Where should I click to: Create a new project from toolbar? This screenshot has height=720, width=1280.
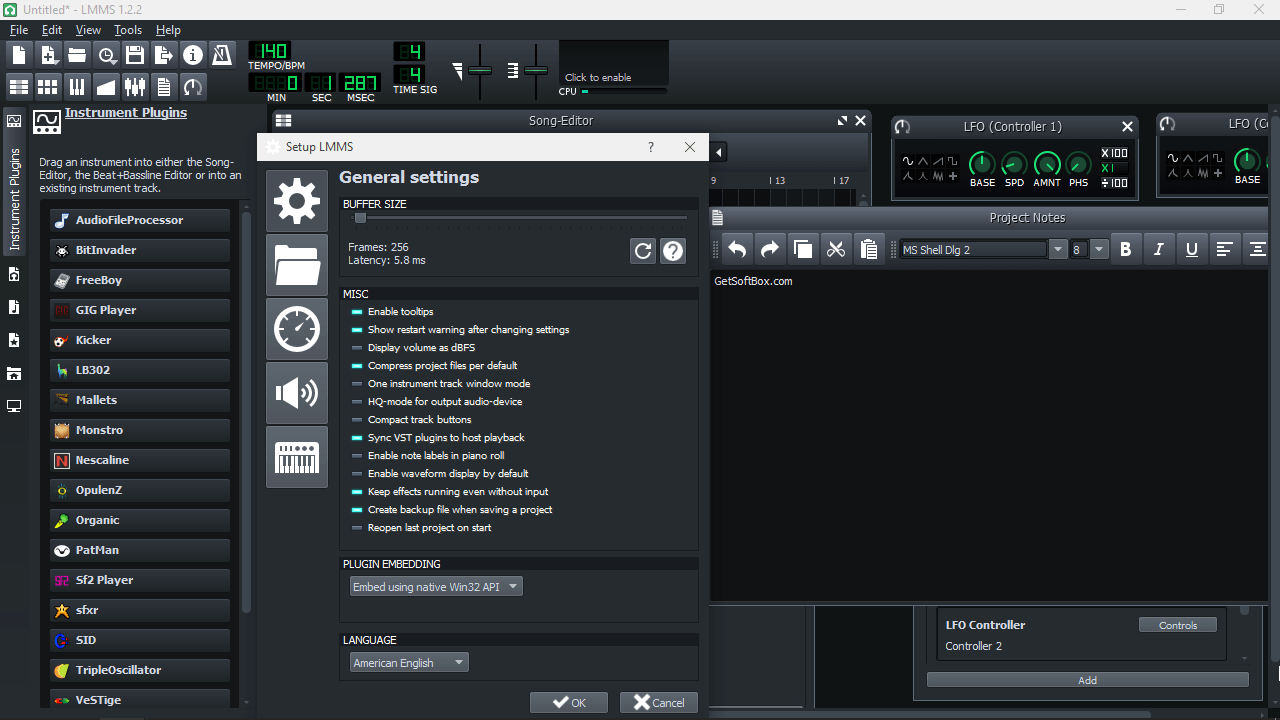pyautogui.click(x=19, y=55)
